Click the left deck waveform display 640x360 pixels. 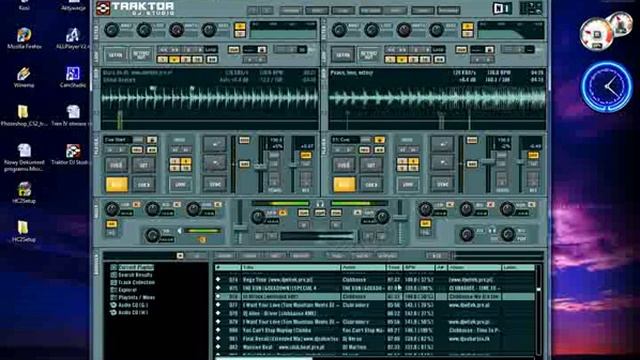[210, 98]
